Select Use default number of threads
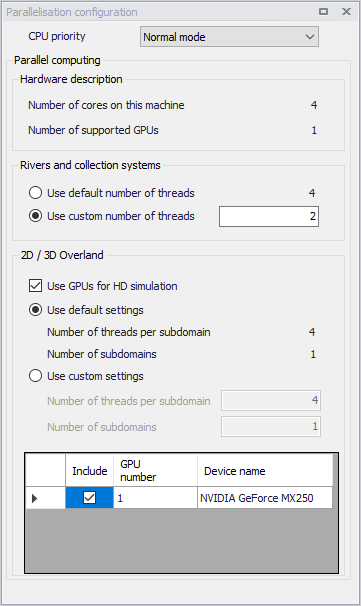 click(x=36, y=192)
